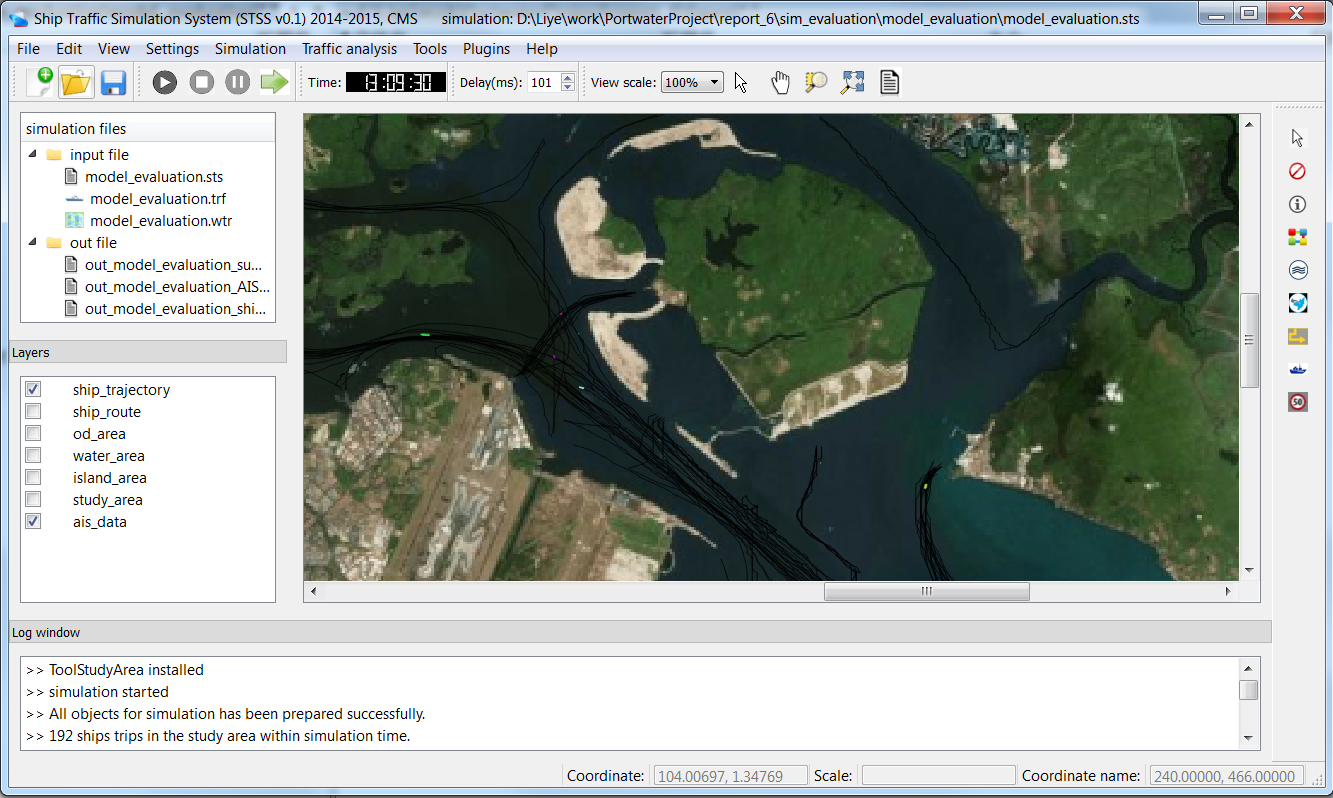1333x798 pixels.
Task: Open the Tools menu
Action: (x=430, y=48)
